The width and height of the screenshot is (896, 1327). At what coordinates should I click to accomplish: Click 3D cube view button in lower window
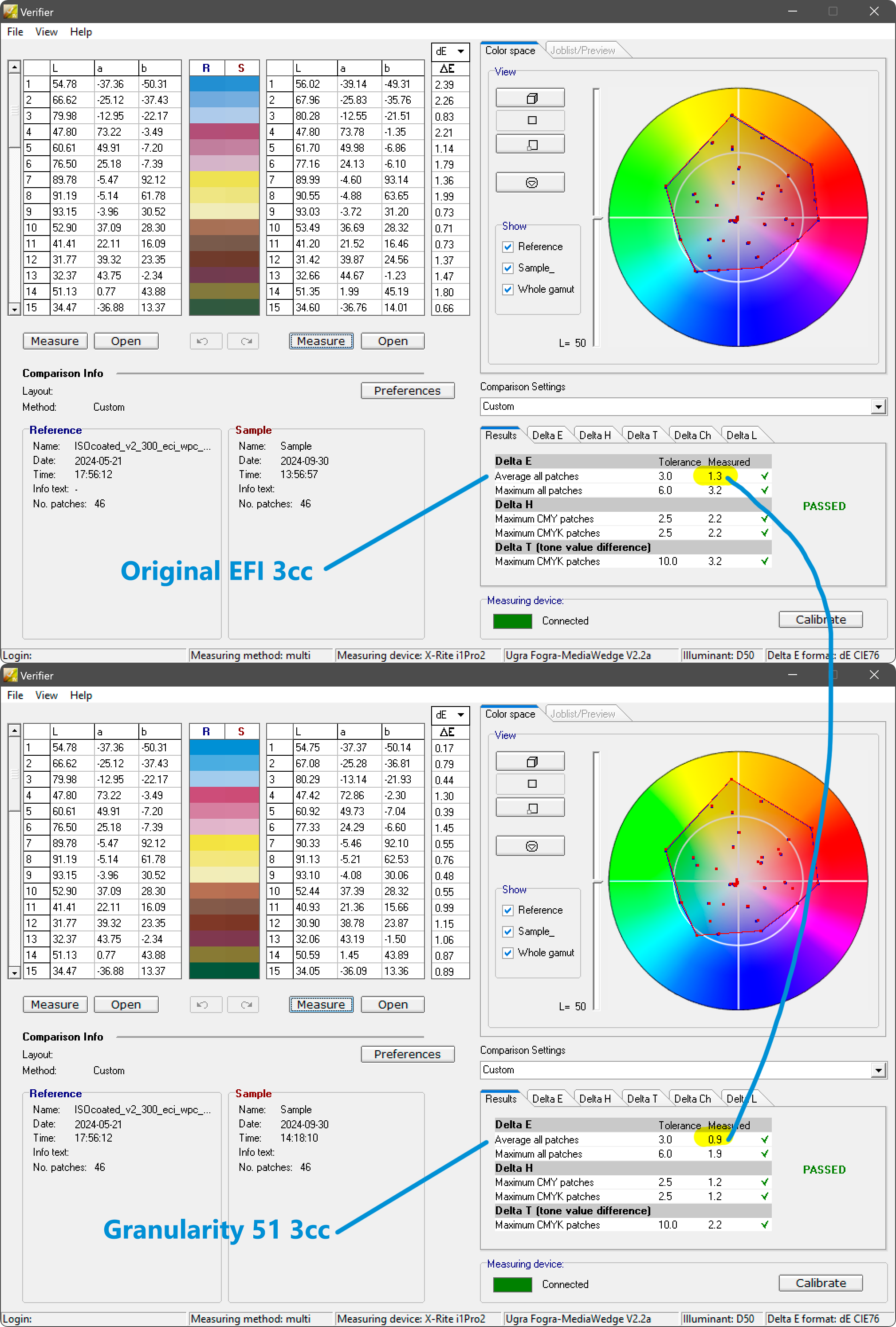click(530, 762)
